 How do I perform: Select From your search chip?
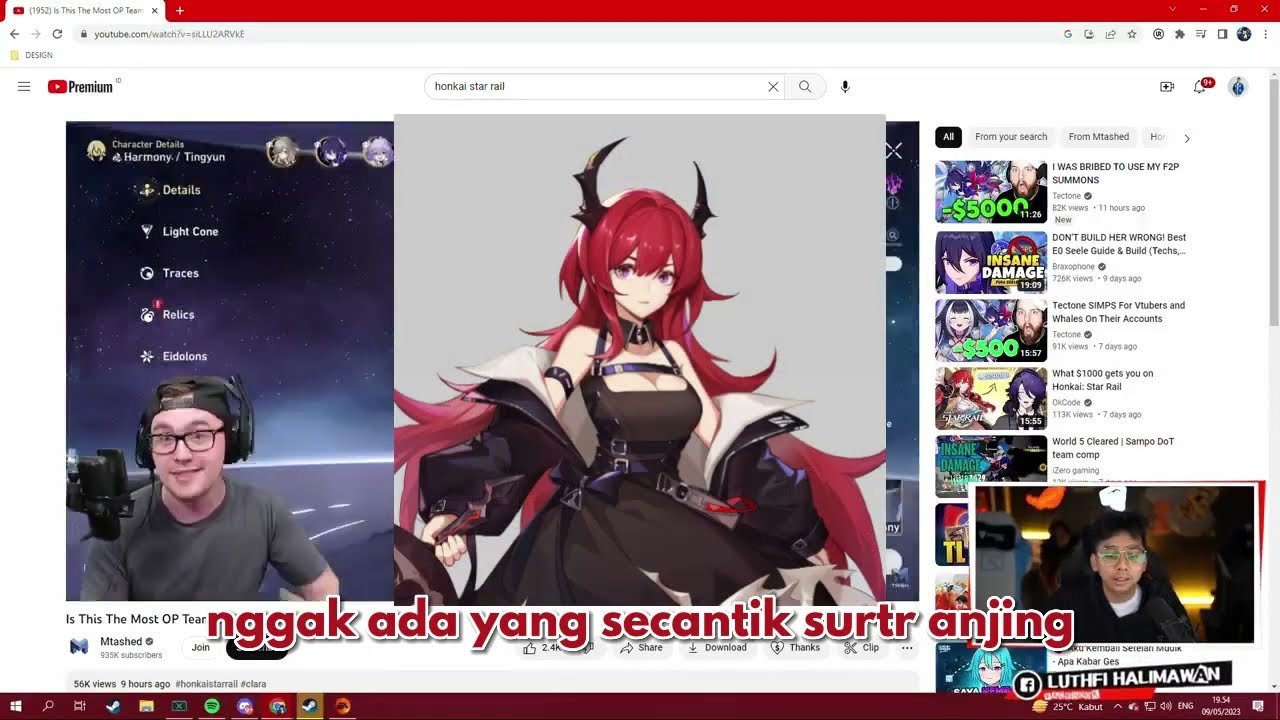point(1011,137)
